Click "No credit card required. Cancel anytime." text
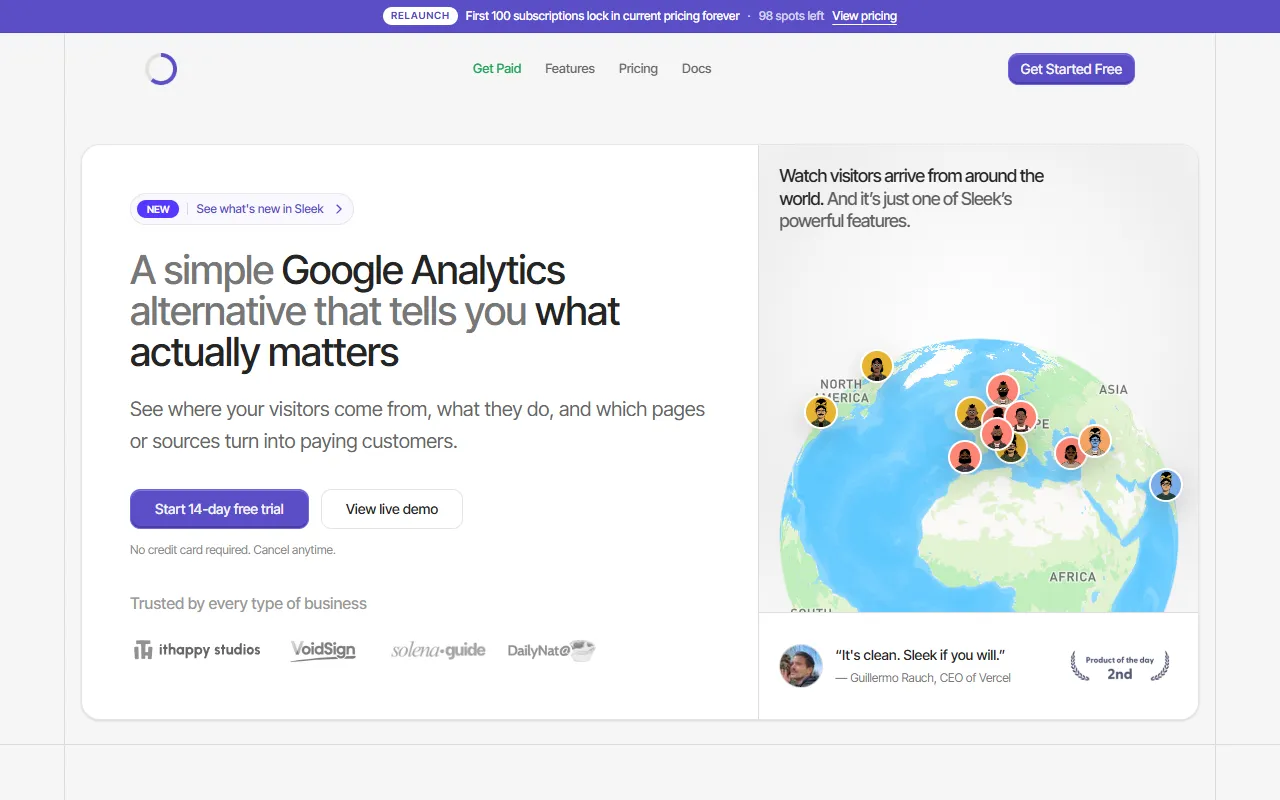 pyautogui.click(x=233, y=550)
